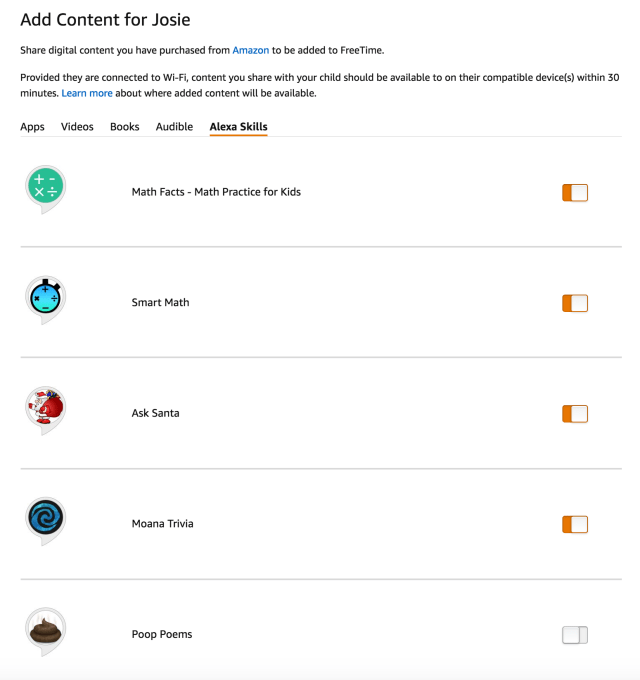Click the Math Facts calculator skill icon
The height and width of the screenshot is (680, 640).
46,189
